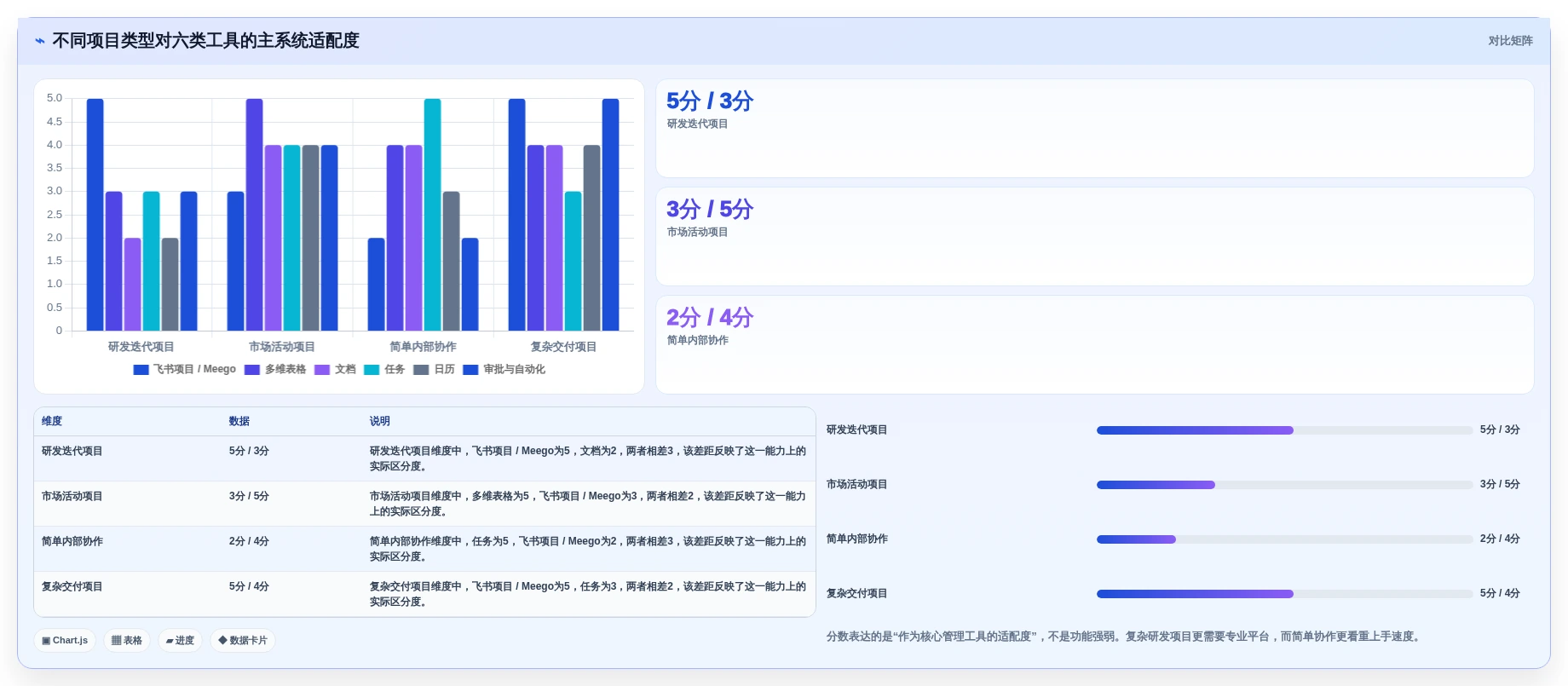Click the 复杂交付项目 x-axis label on the chart
Viewport: 1568px width, 686px height.
[563, 347]
